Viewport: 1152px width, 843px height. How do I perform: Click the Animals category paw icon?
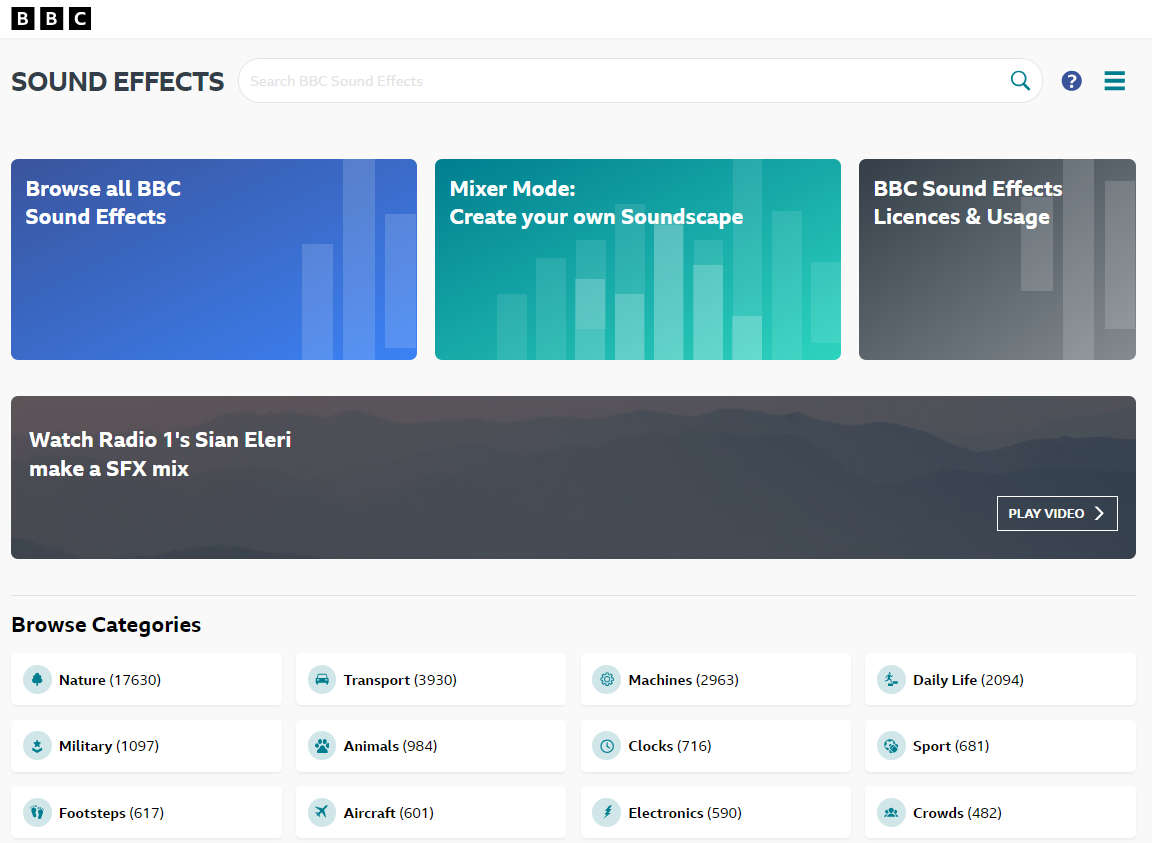(322, 746)
